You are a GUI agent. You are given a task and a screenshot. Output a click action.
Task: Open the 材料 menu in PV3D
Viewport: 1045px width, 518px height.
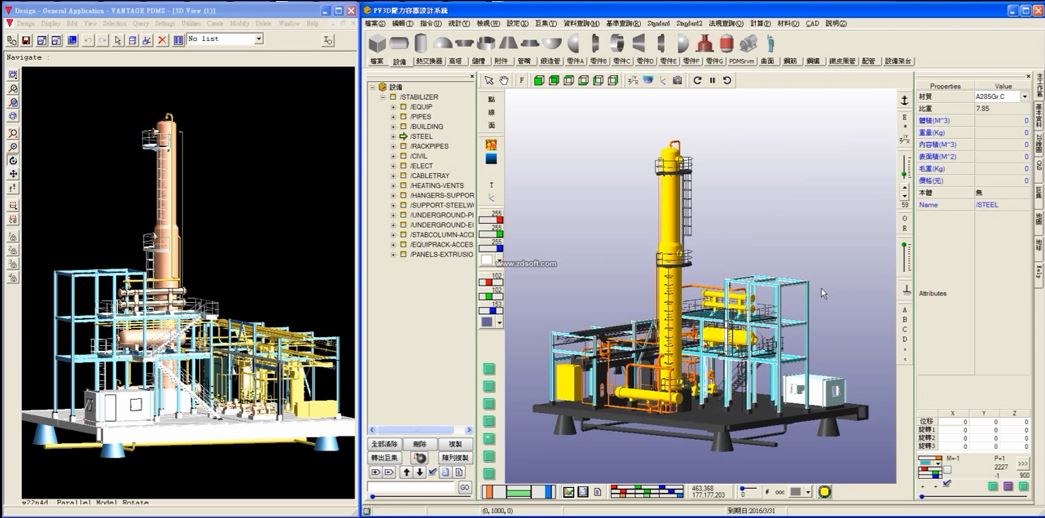coord(788,23)
